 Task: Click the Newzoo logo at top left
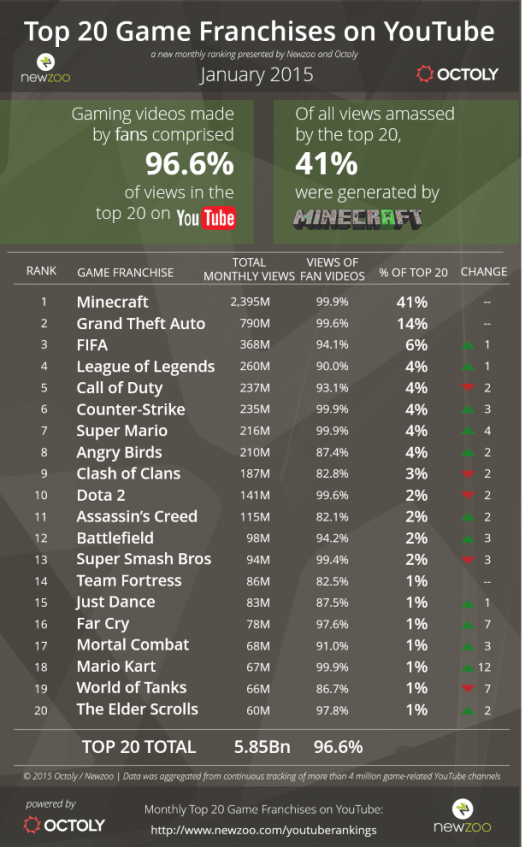(x=45, y=69)
